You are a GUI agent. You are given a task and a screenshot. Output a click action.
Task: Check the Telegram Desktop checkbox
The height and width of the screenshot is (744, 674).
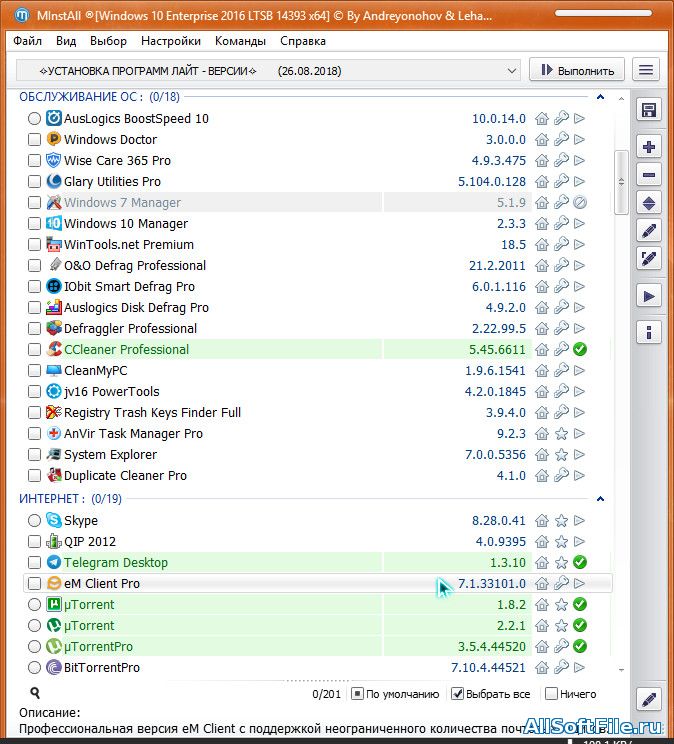point(34,562)
